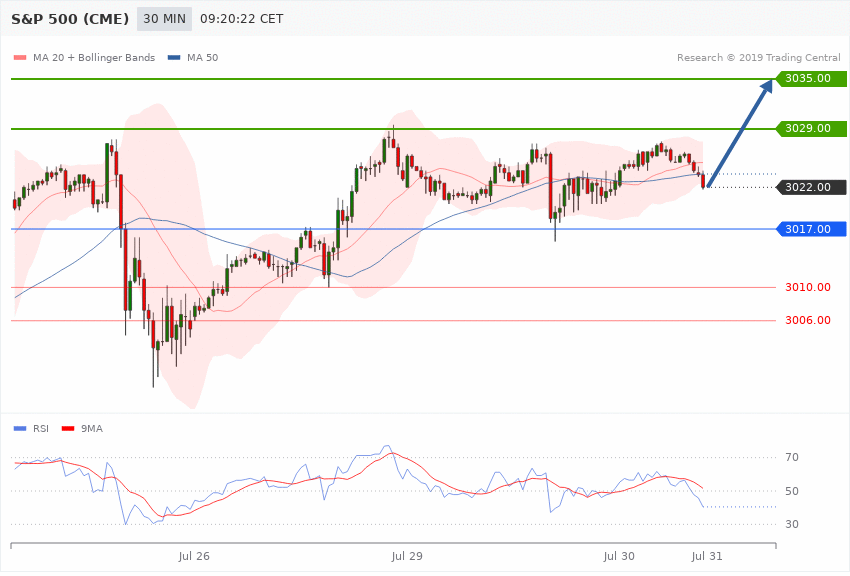Click the 3035.00 green resistance label

pyautogui.click(x=812, y=79)
